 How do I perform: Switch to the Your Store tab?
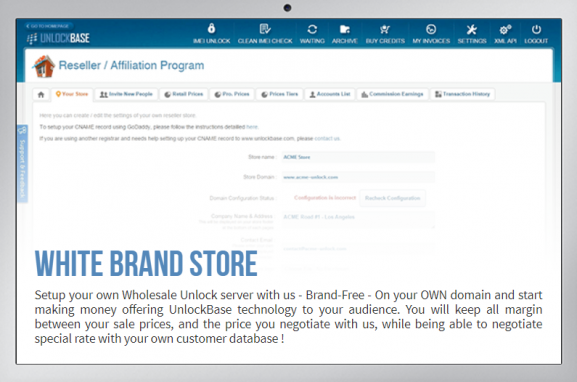(x=72, y=94)
